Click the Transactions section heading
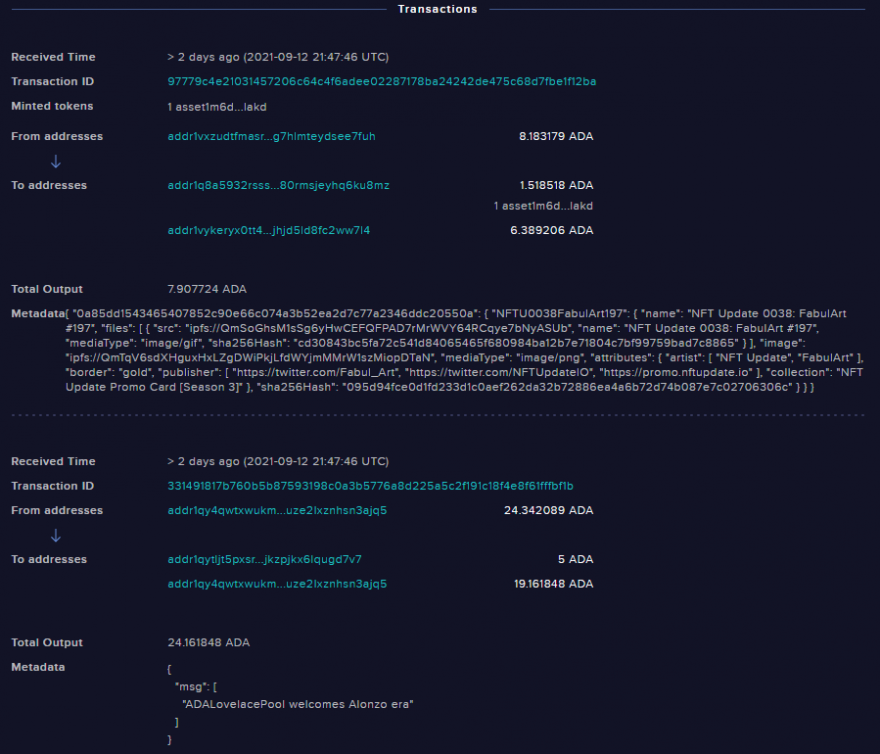The width and height of the screenshot is (880, 754). pyautogui.click(x=438, y=9)
